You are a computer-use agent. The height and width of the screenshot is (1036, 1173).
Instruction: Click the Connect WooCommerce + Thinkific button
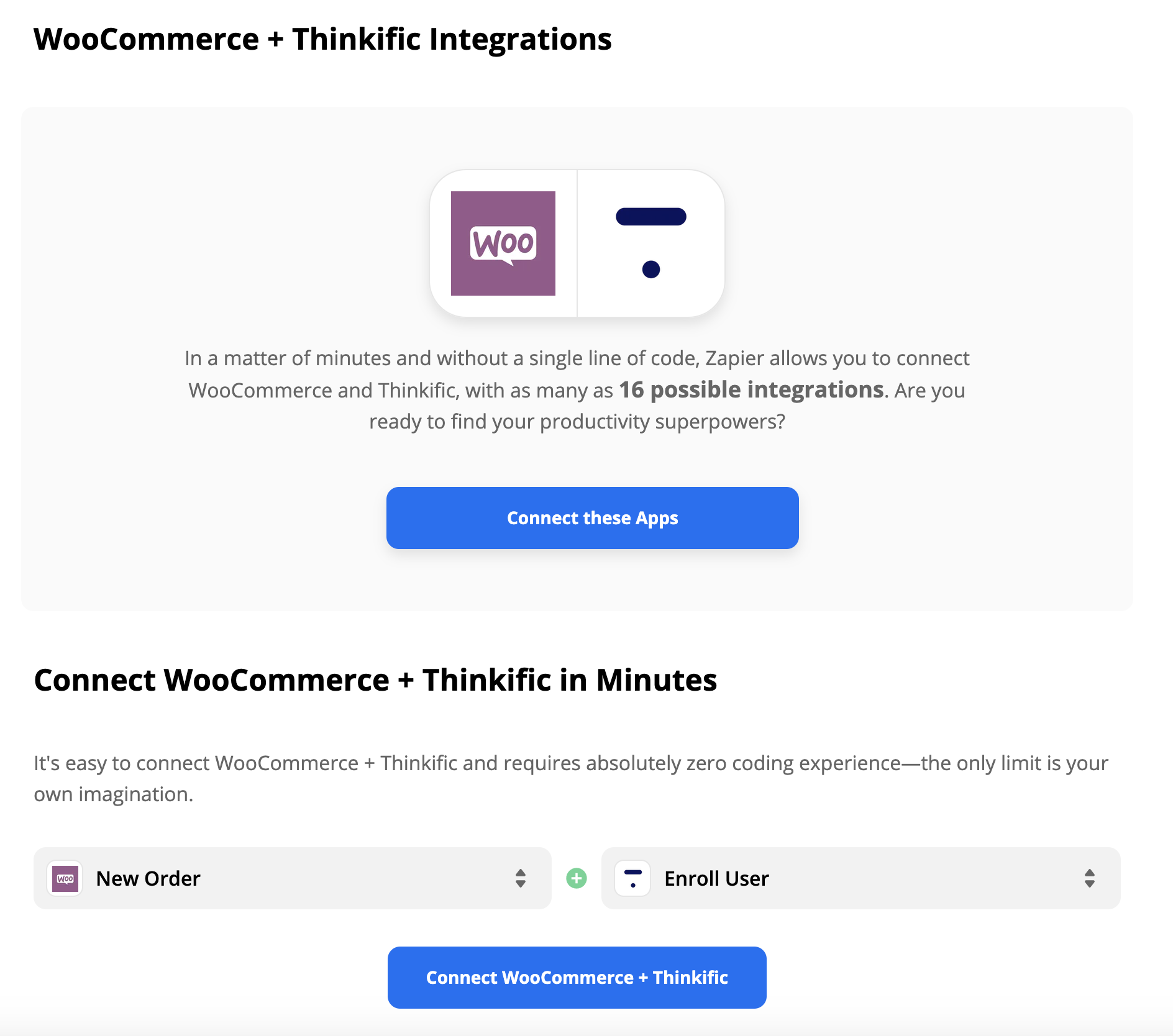coord(577,977)
